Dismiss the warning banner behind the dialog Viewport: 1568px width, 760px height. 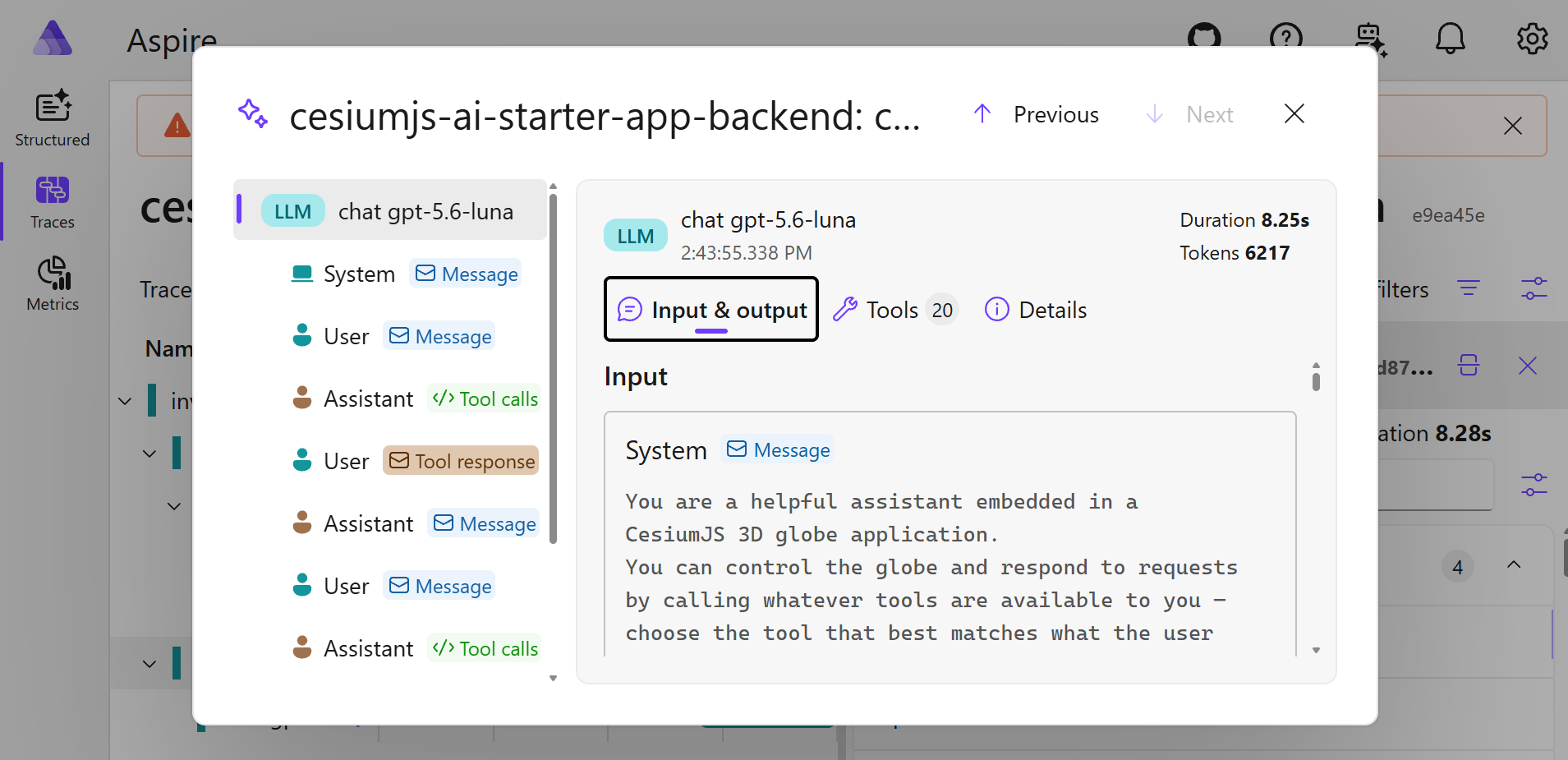1513,126
